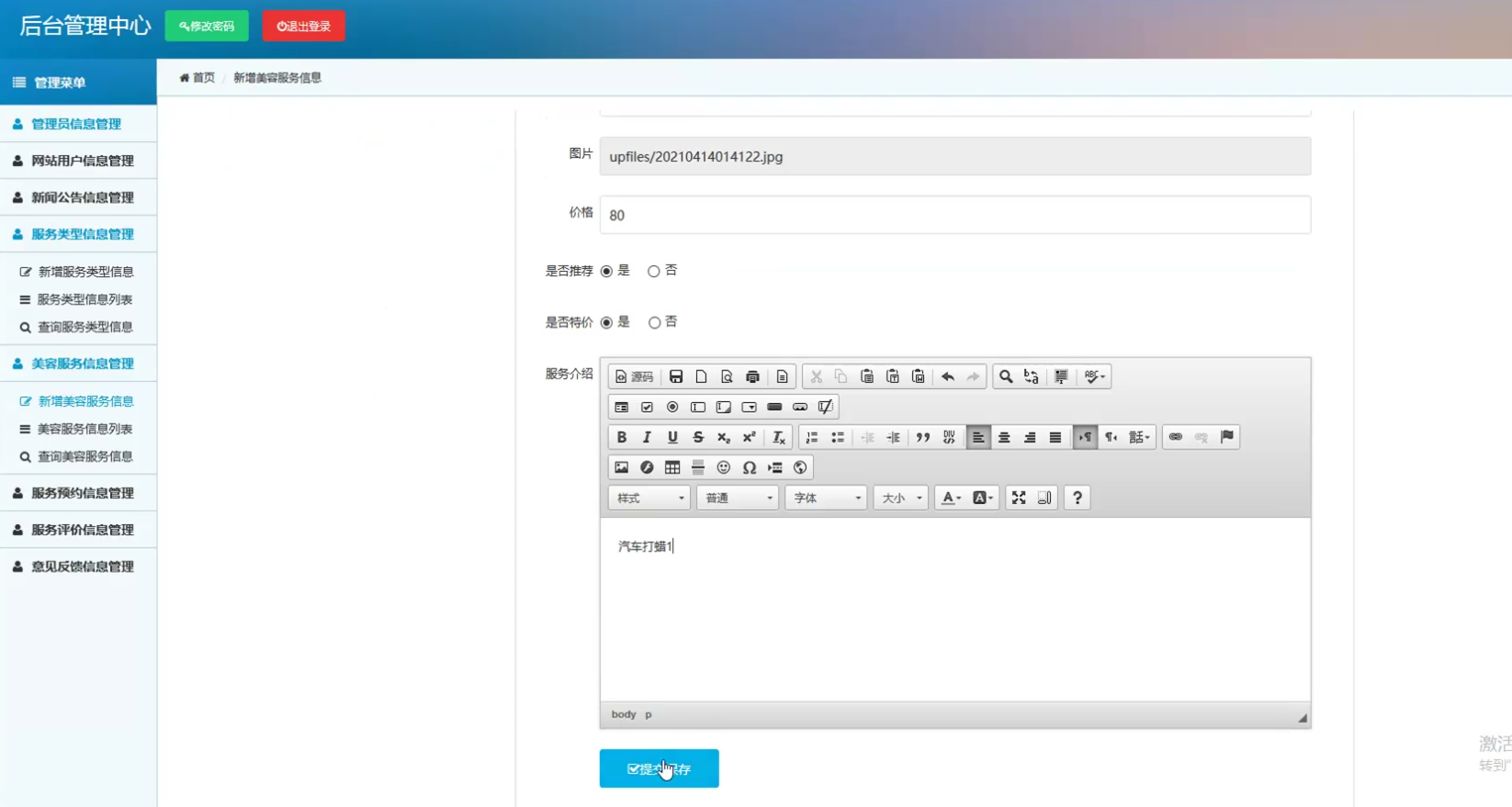Click the 提交保存 submit button

click(659, 768)
